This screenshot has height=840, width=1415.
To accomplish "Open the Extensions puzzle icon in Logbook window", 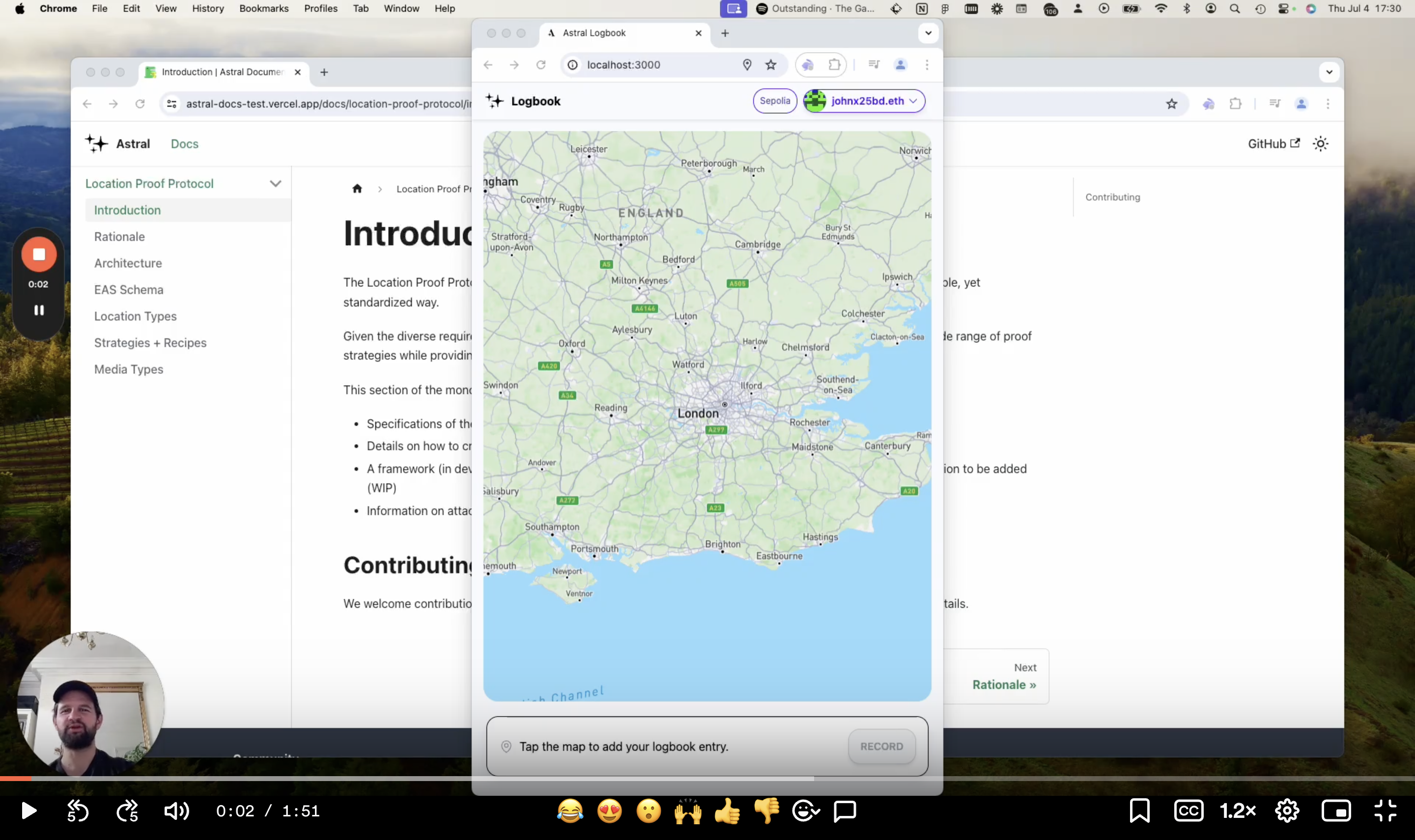I will point(834,65).
